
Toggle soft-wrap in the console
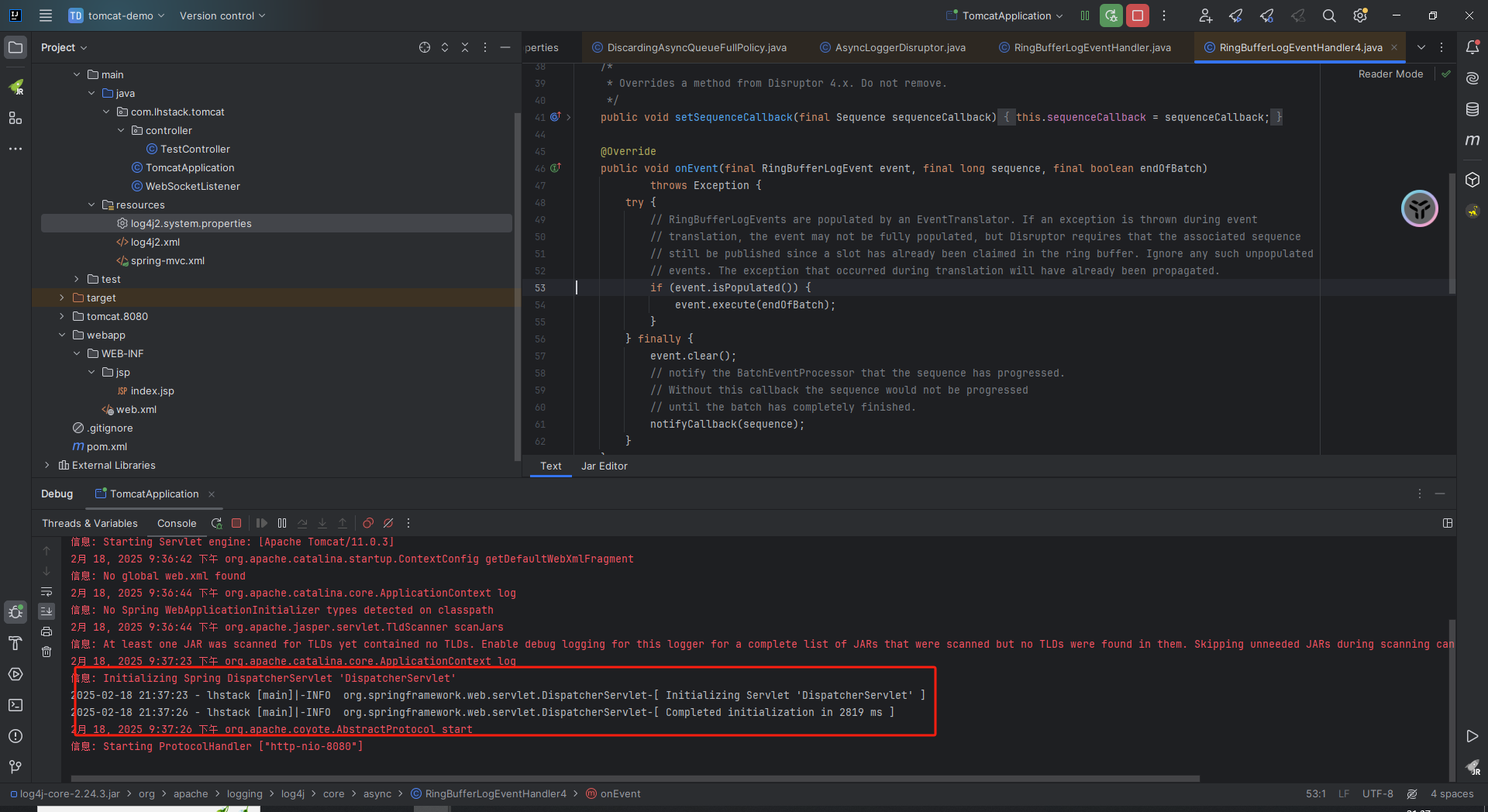(46, 591)
